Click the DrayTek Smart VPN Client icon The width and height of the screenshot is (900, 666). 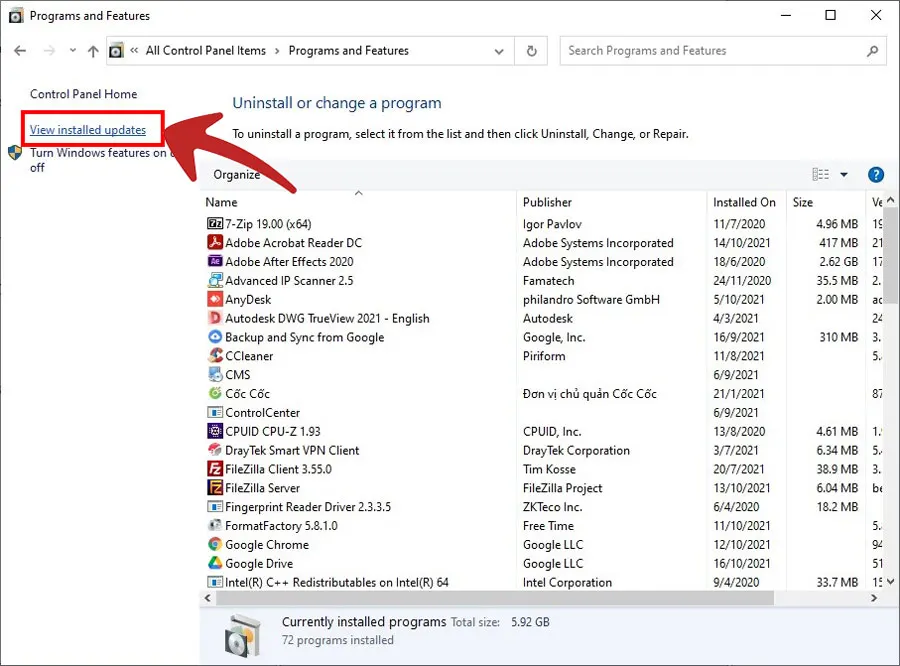(215, 450)
